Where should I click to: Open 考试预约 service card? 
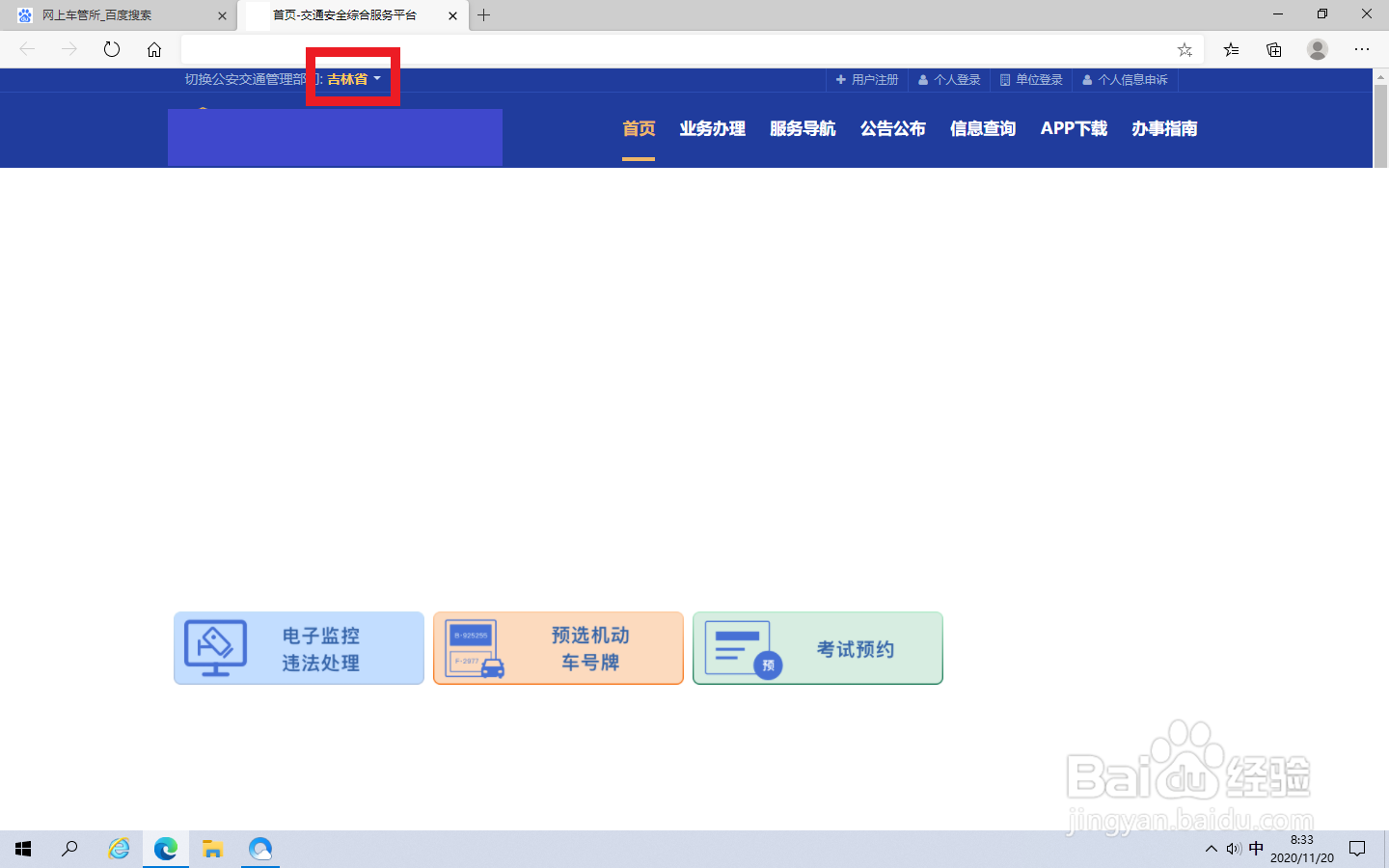tap(818, 648)
